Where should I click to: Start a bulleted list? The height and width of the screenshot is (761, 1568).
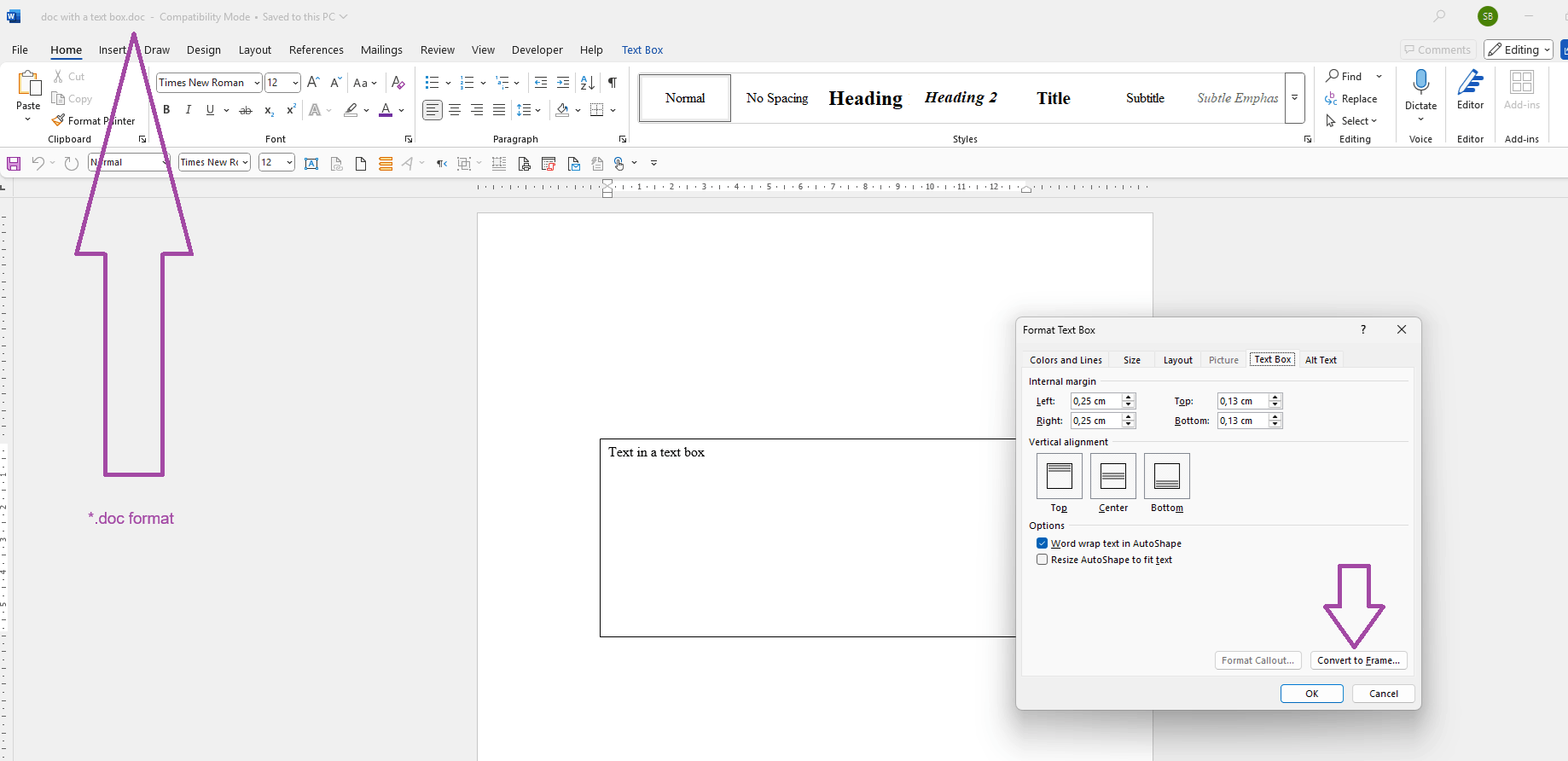(432, 83)
